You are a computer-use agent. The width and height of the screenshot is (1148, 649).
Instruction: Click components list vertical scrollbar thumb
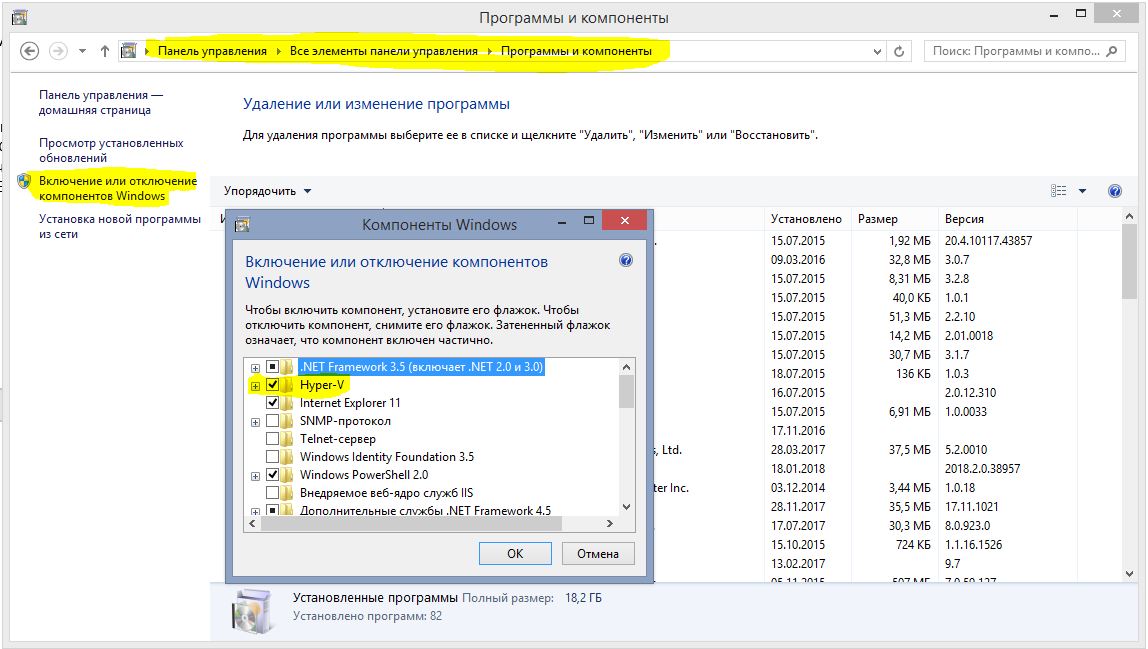pyautogui.click(x=626, y=391)
